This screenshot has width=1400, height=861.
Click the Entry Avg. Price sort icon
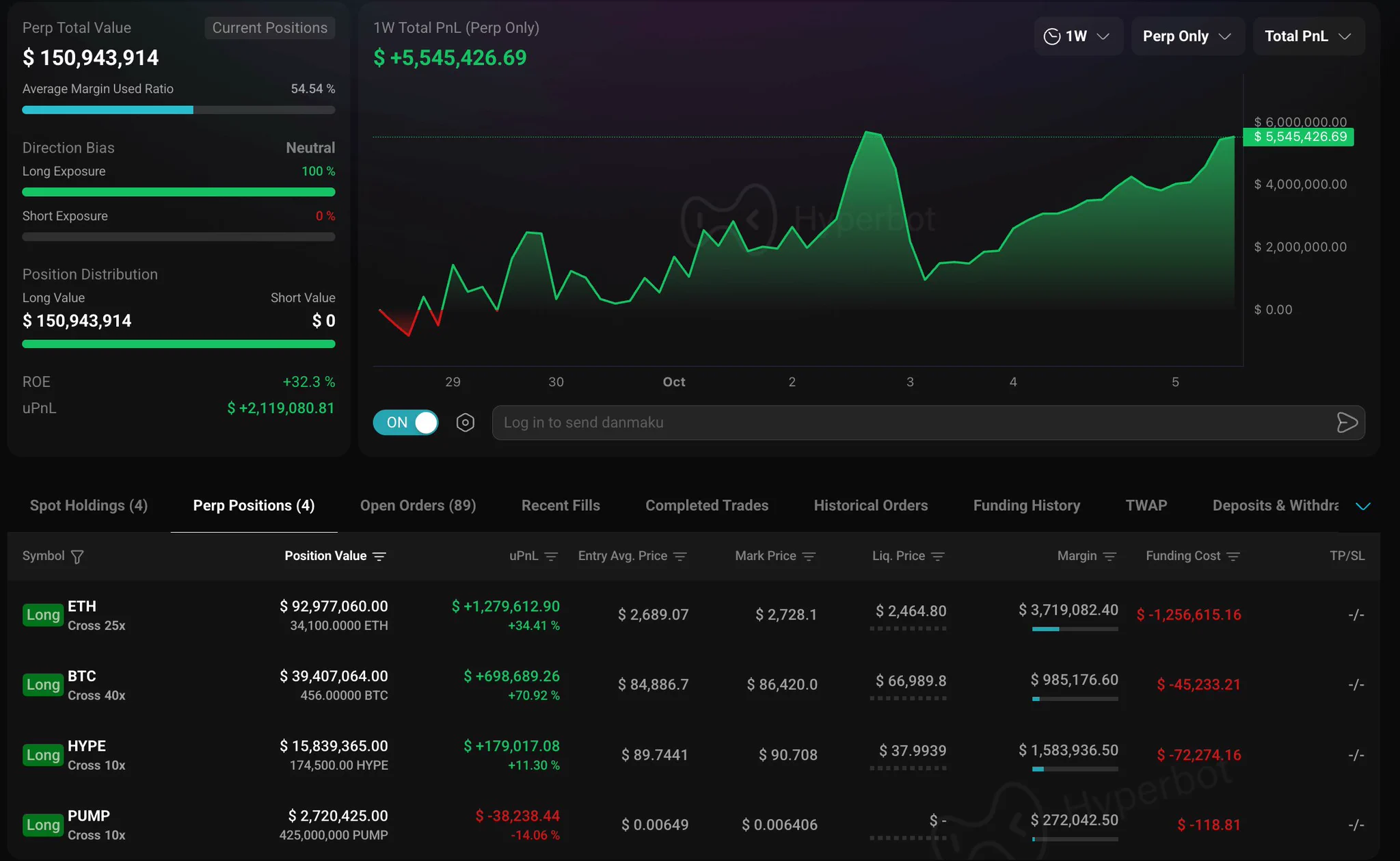[x=679, y=557]
